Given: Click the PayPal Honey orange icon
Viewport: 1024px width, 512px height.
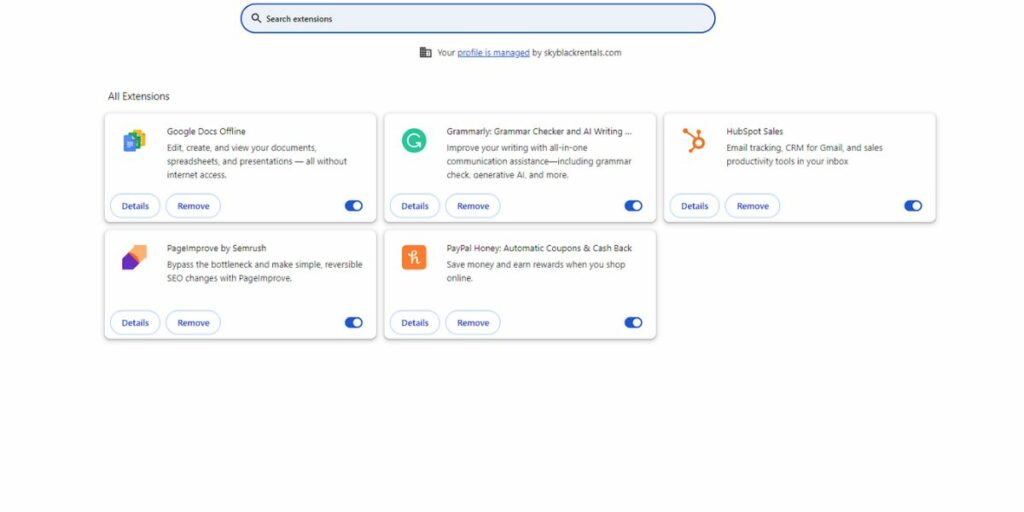Looking at the screenshot, I should click(x=414, y=257).
